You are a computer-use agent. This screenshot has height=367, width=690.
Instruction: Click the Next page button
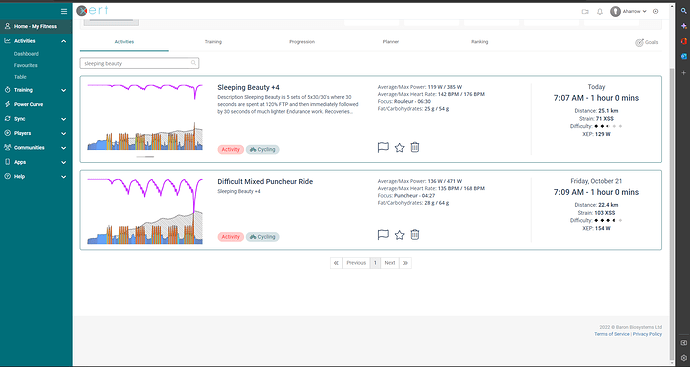click(390, 263)
